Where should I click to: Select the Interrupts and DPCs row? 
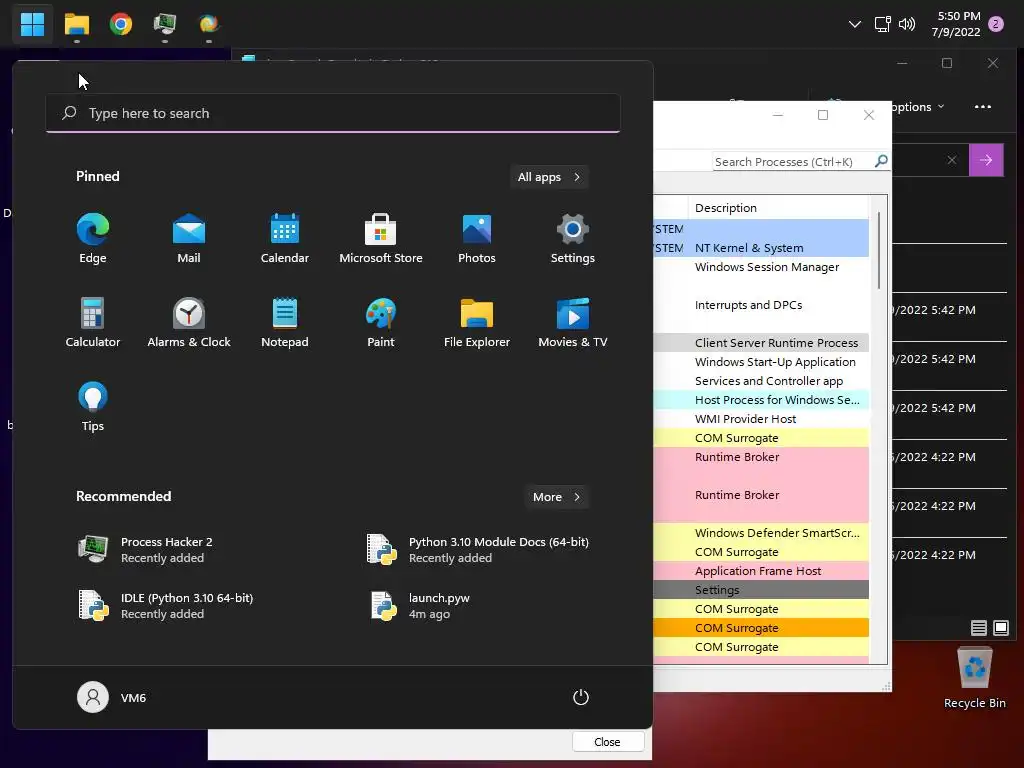coord(761,305)
